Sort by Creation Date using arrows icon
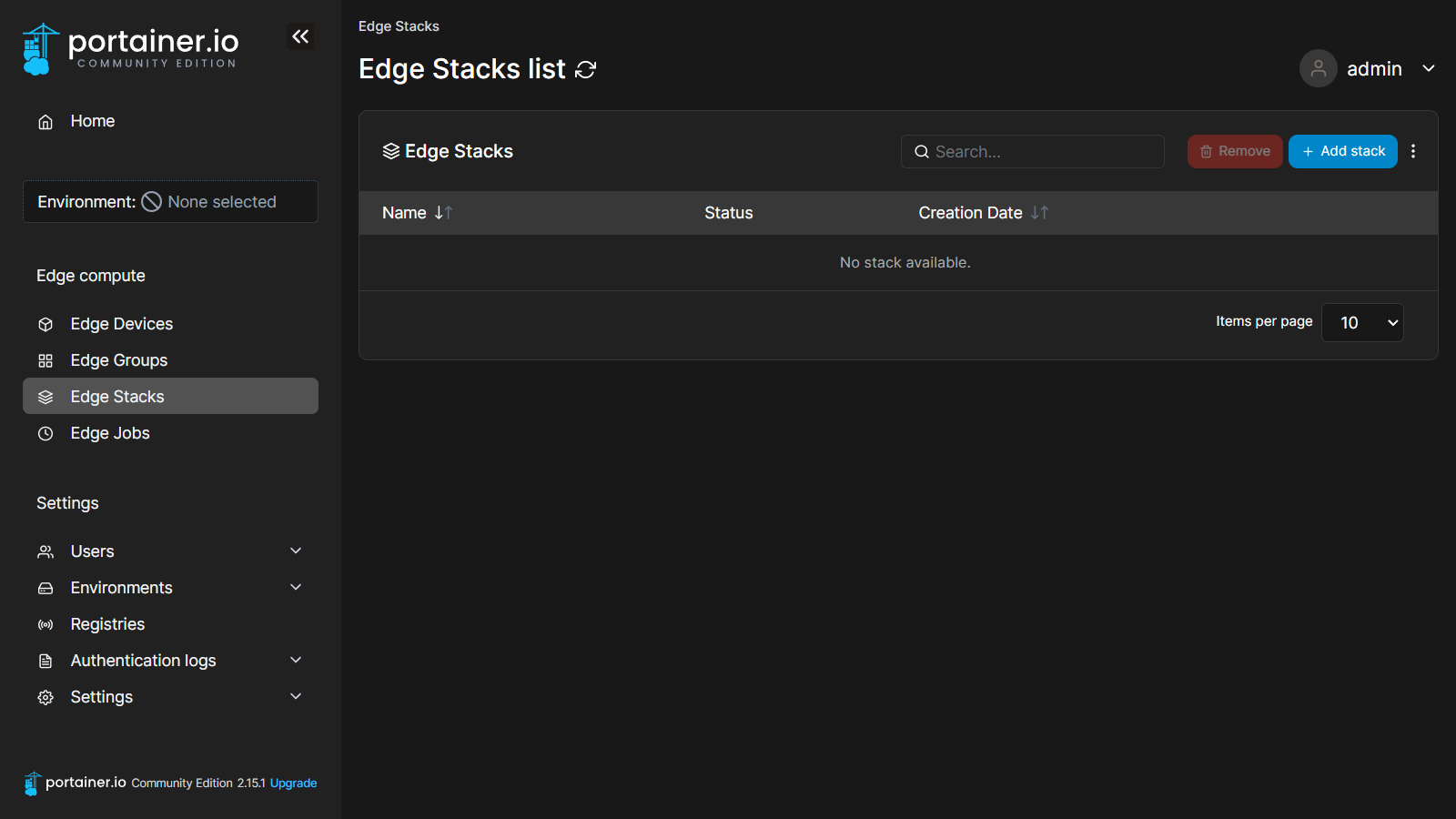 click(x=1039, y=213)
